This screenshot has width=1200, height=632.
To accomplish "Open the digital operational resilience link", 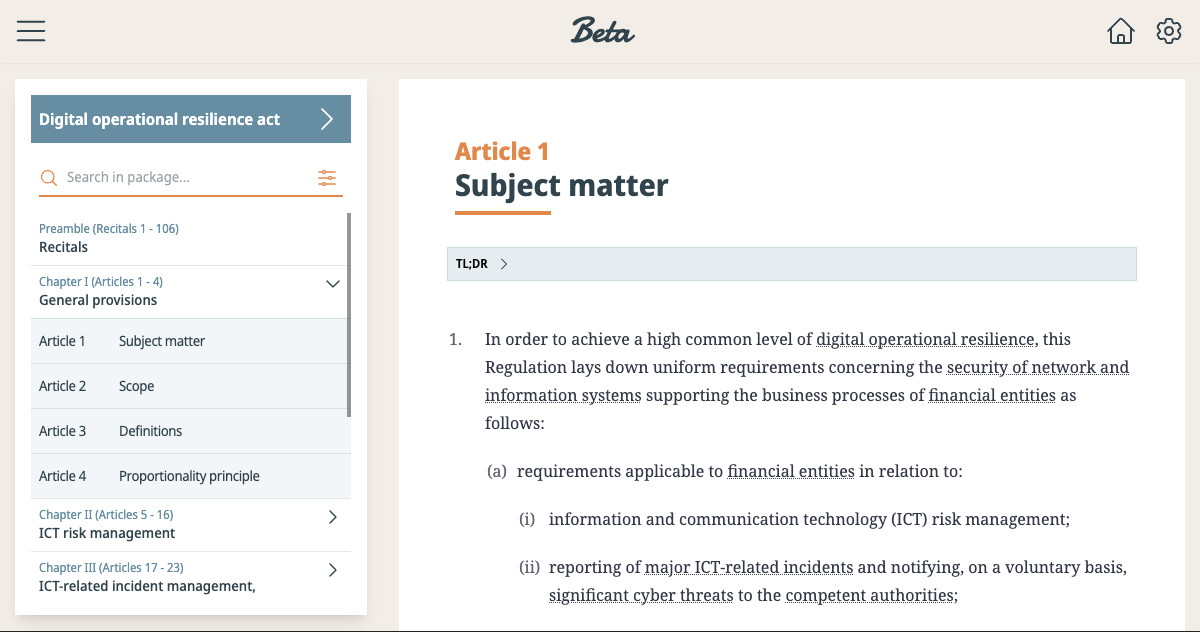I will pyautogui.click(x=925, y=339).
